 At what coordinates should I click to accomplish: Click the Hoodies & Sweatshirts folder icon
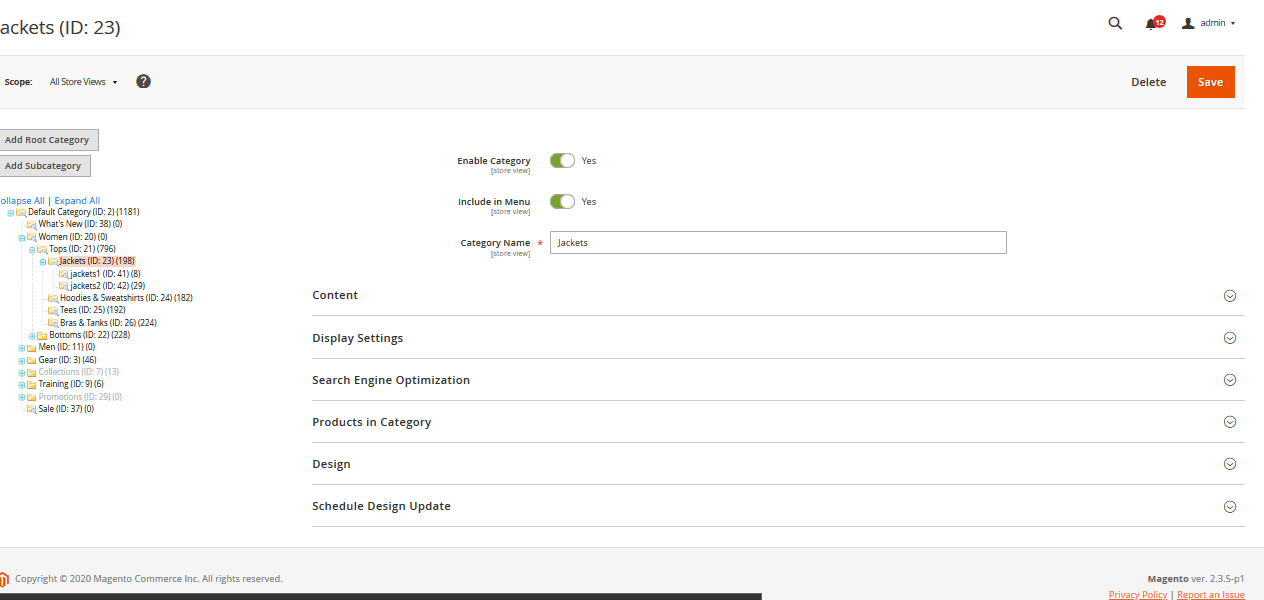tap(52, 297)
